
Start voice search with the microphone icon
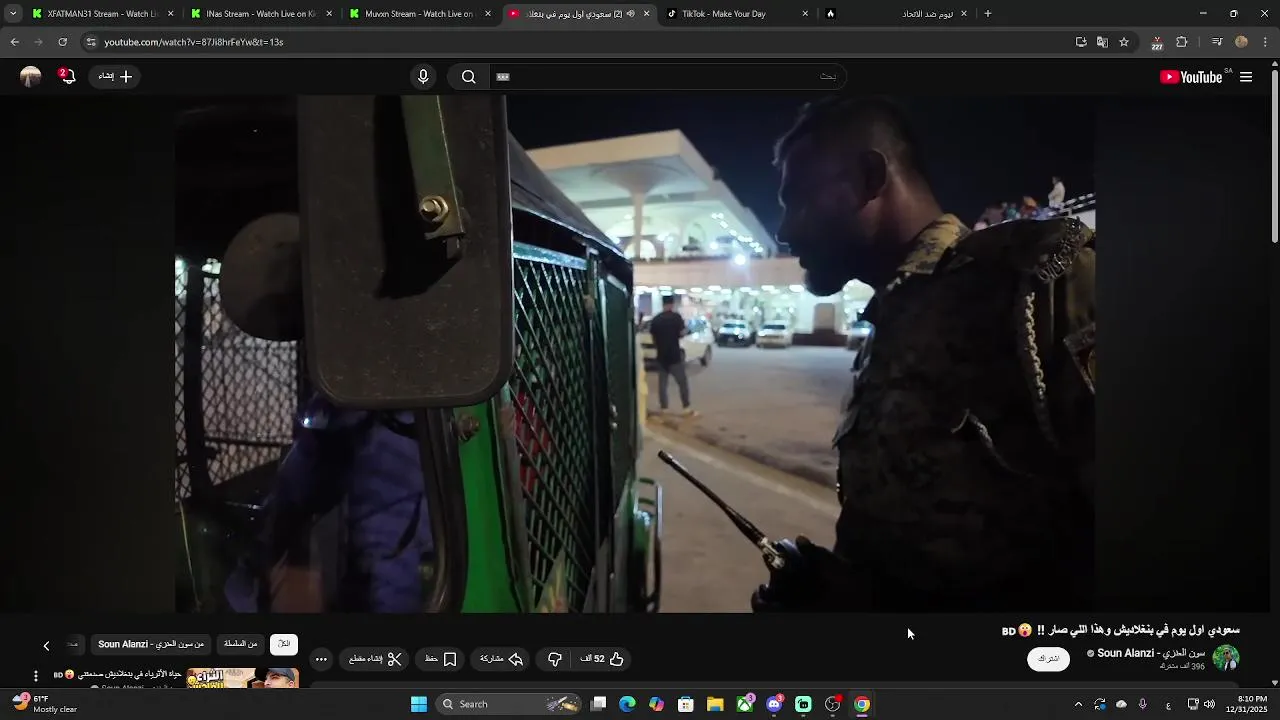click(423, 77)
